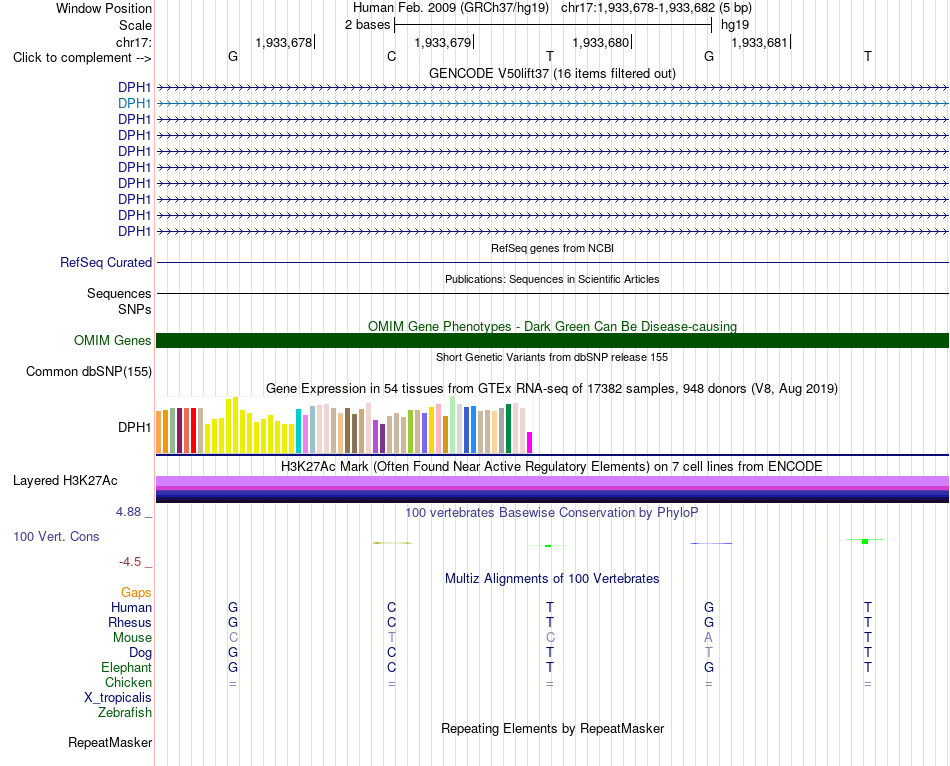
Task: Open Short Genetic Variants from dbSNP 155 title
Action: click(x=552, y=357)
